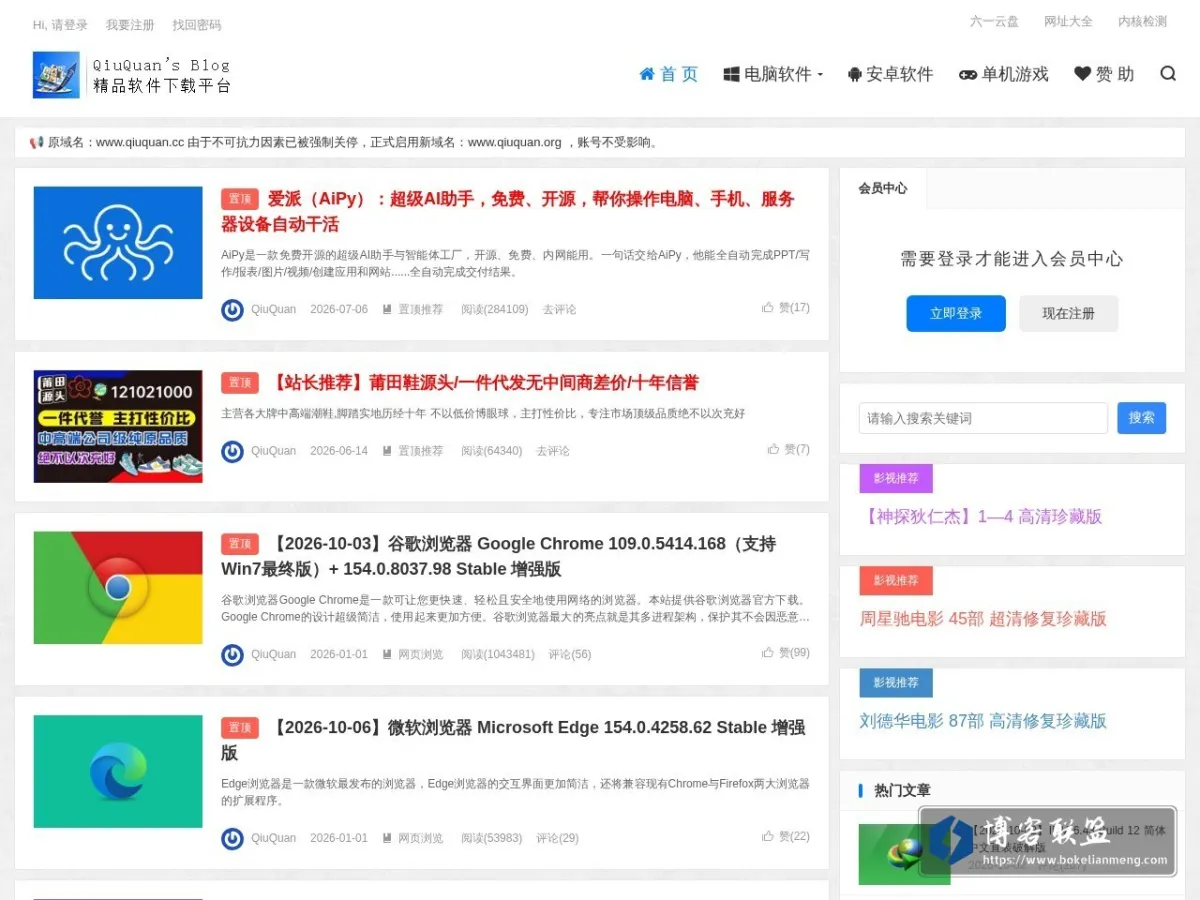The image size is (1200, 900).
Task: Click 阅读(284109) on the AiPy post
Action: point(495,310)
